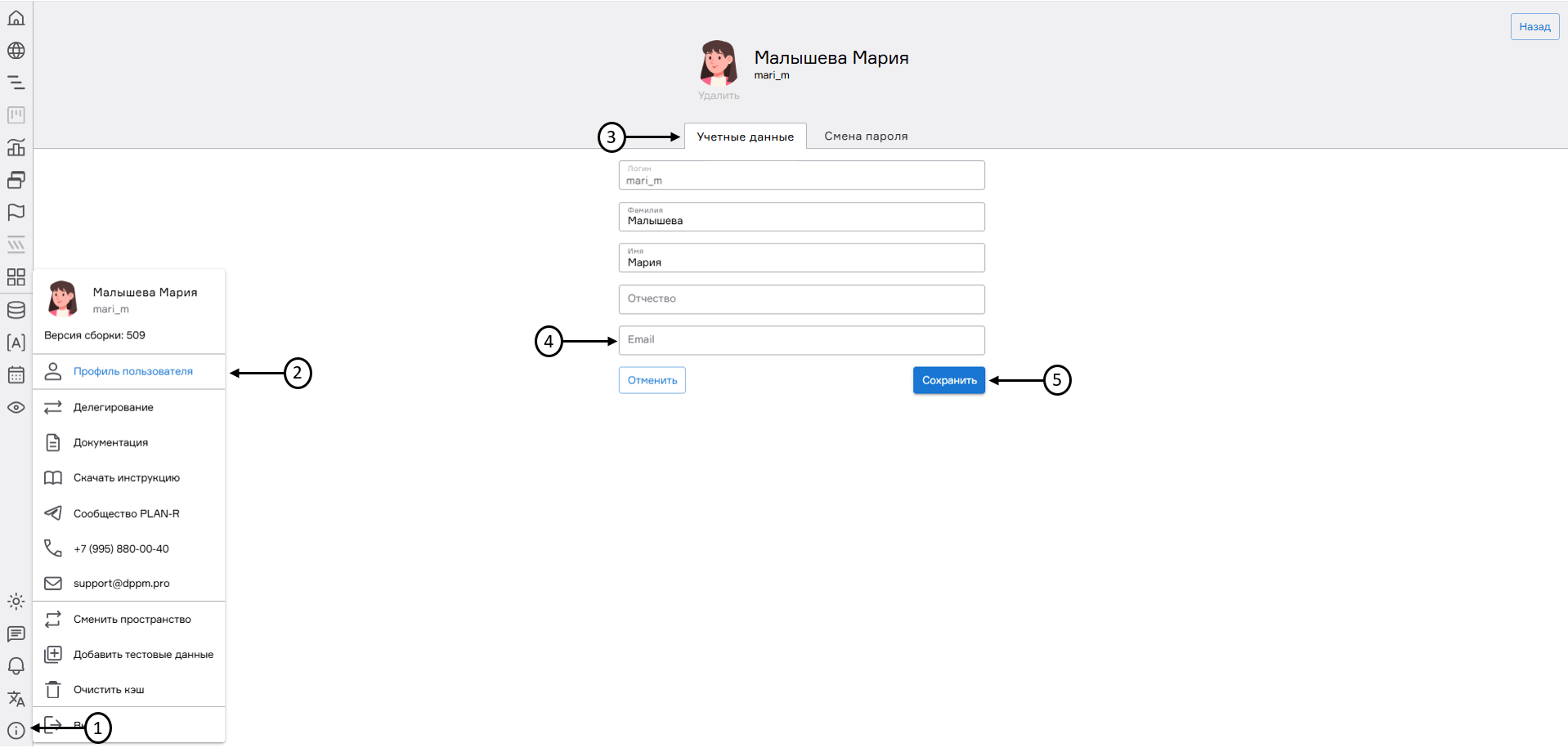Select the flag icon in sidebar
Viewport: 1568px width, 748px height.
16,213
